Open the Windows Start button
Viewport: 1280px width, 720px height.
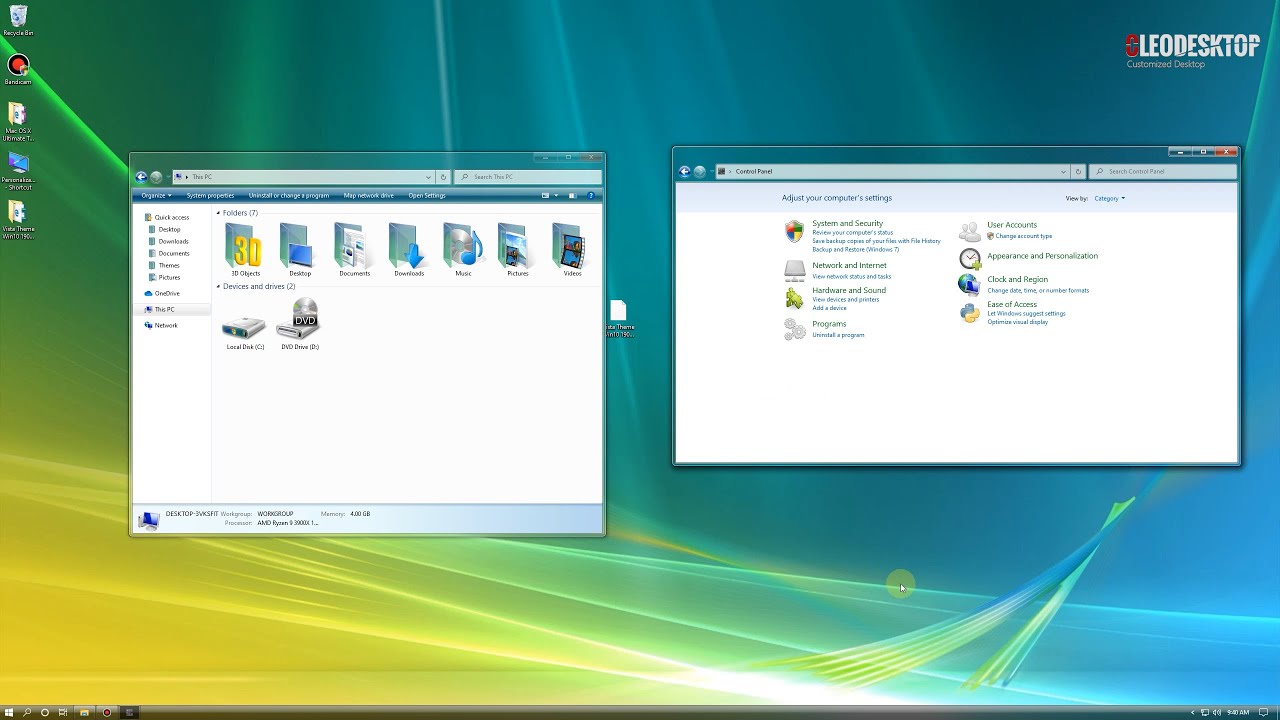[x=9, y=713]
